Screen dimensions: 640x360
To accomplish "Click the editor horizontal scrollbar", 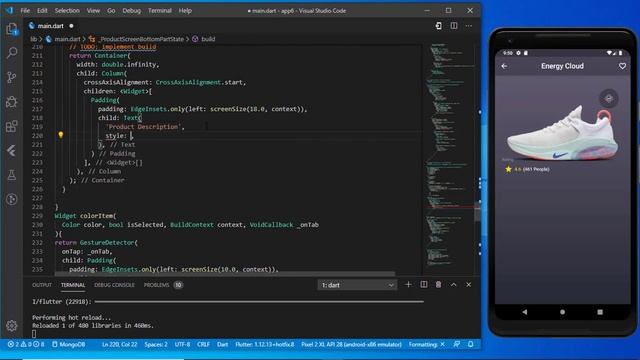I will (x=224, y=273).
